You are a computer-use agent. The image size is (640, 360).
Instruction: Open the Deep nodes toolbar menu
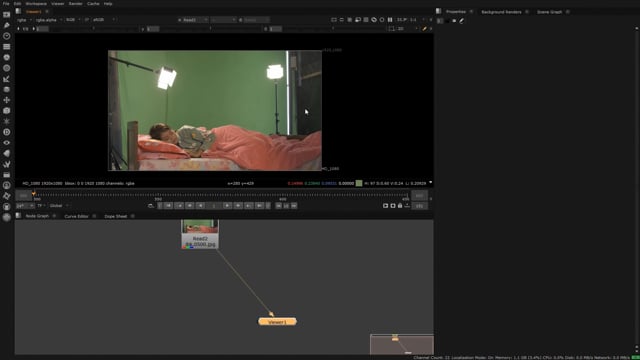click(7, 132)
